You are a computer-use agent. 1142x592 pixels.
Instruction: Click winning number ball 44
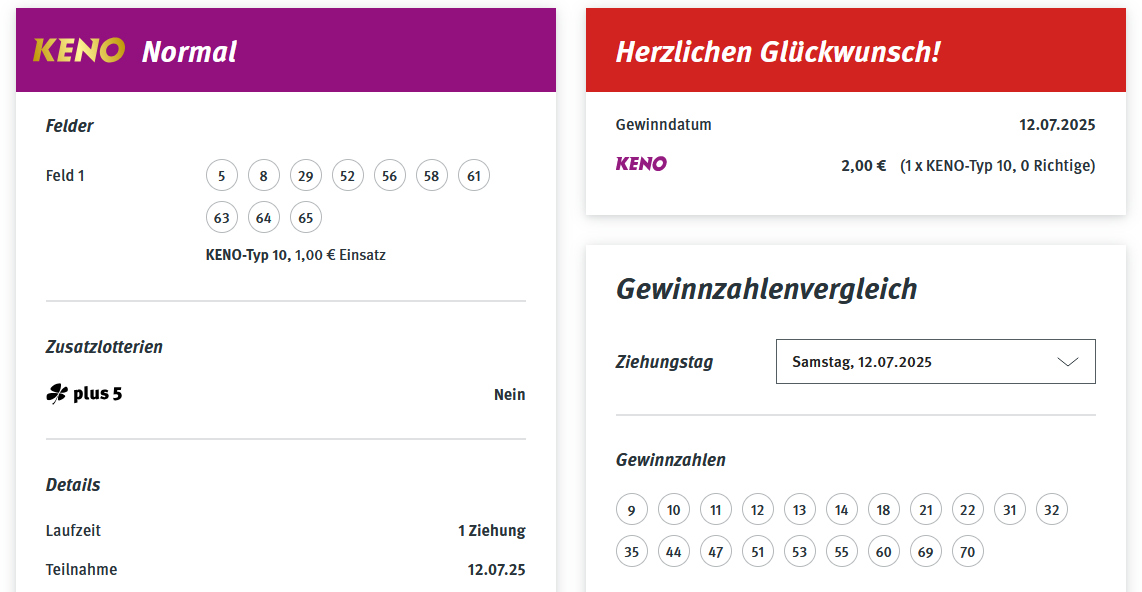click(x=674, y=551)
